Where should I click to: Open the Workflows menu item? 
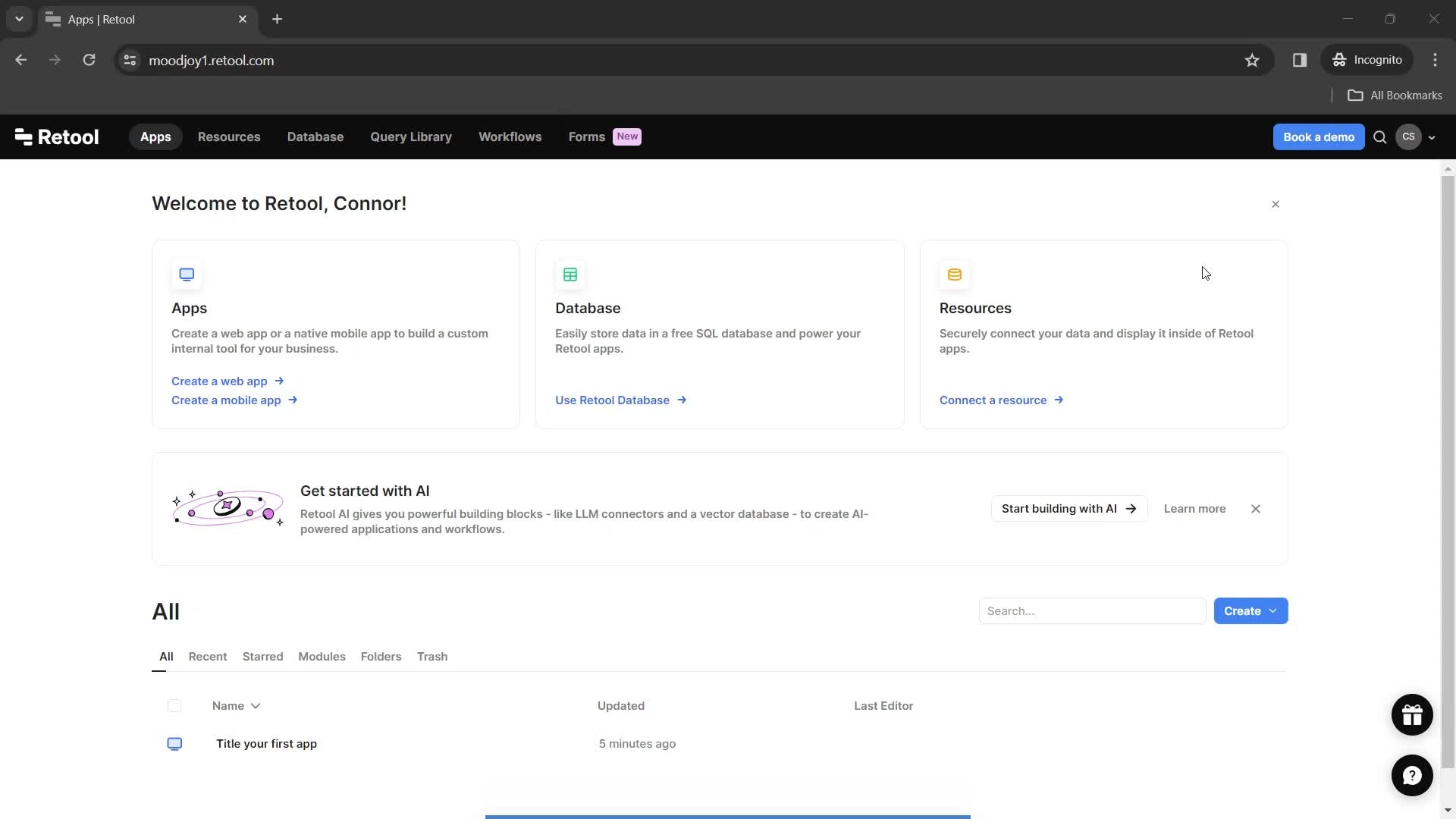(x=511, y=136)
